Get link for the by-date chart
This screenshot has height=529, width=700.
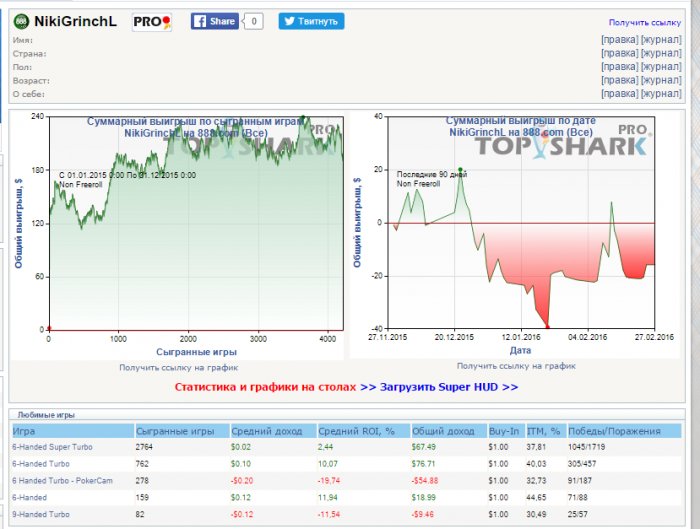point(516,366)
